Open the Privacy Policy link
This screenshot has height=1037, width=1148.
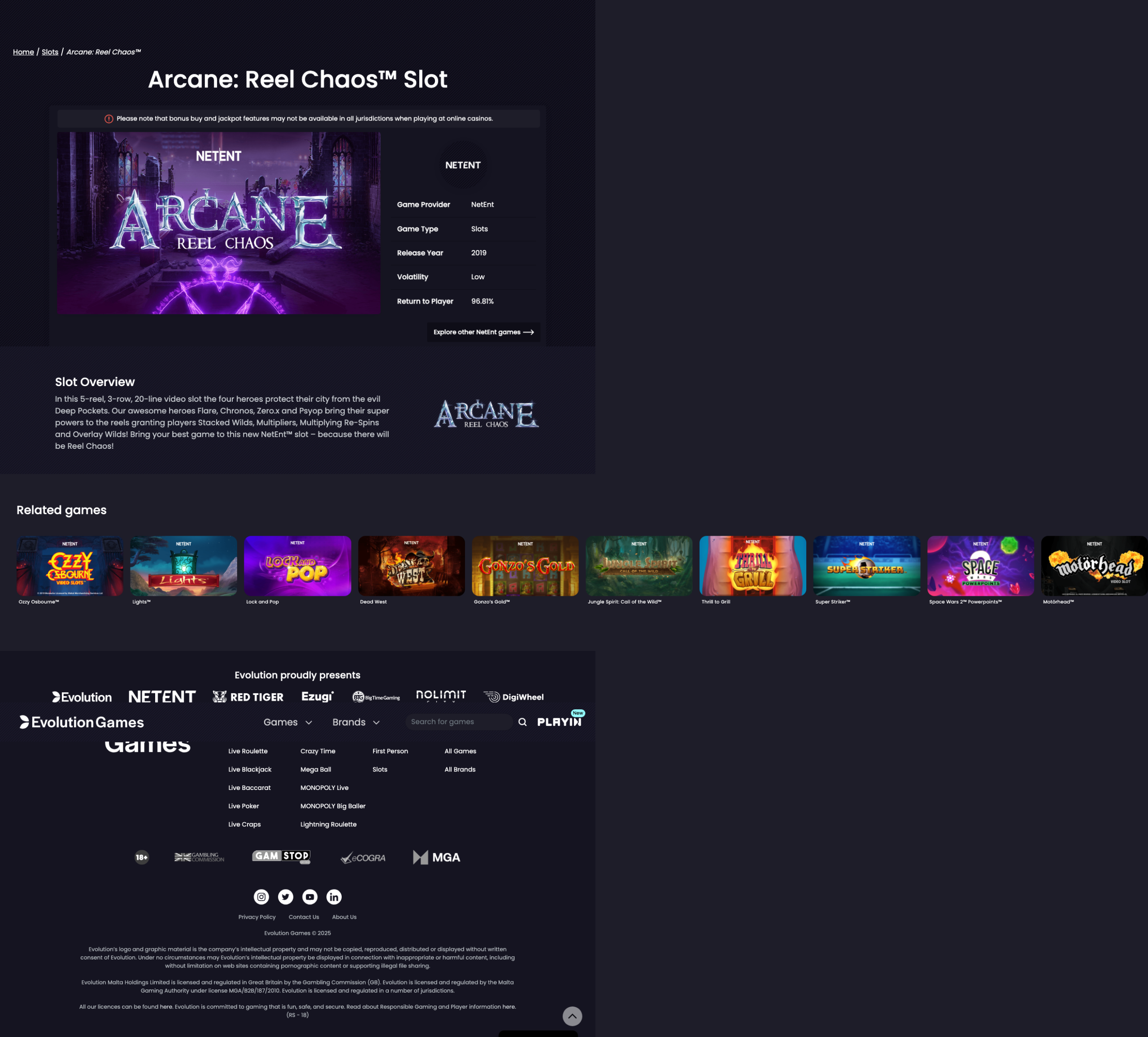257,917
